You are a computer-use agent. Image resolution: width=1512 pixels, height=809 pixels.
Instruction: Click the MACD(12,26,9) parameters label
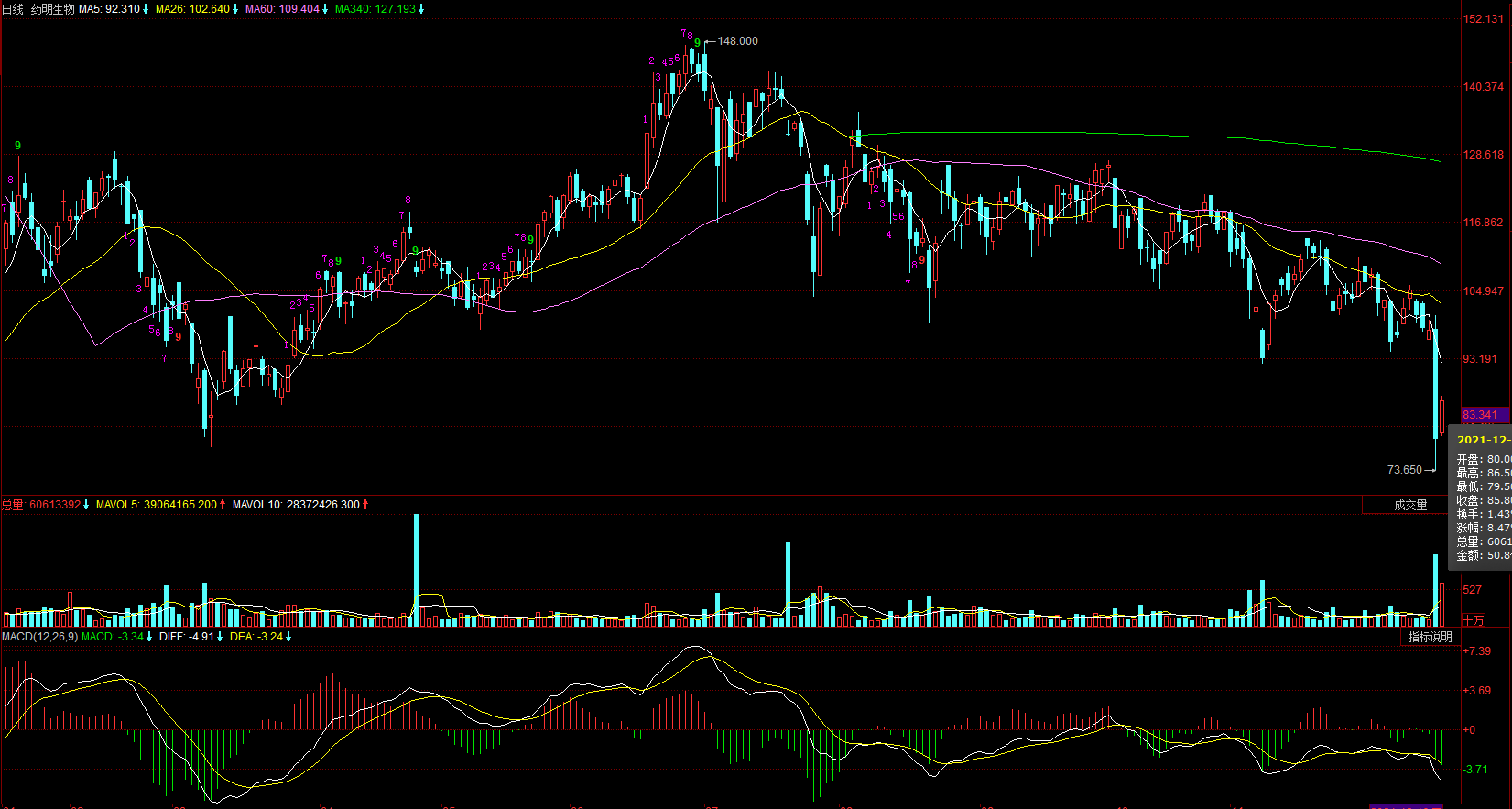coord(39,637)
